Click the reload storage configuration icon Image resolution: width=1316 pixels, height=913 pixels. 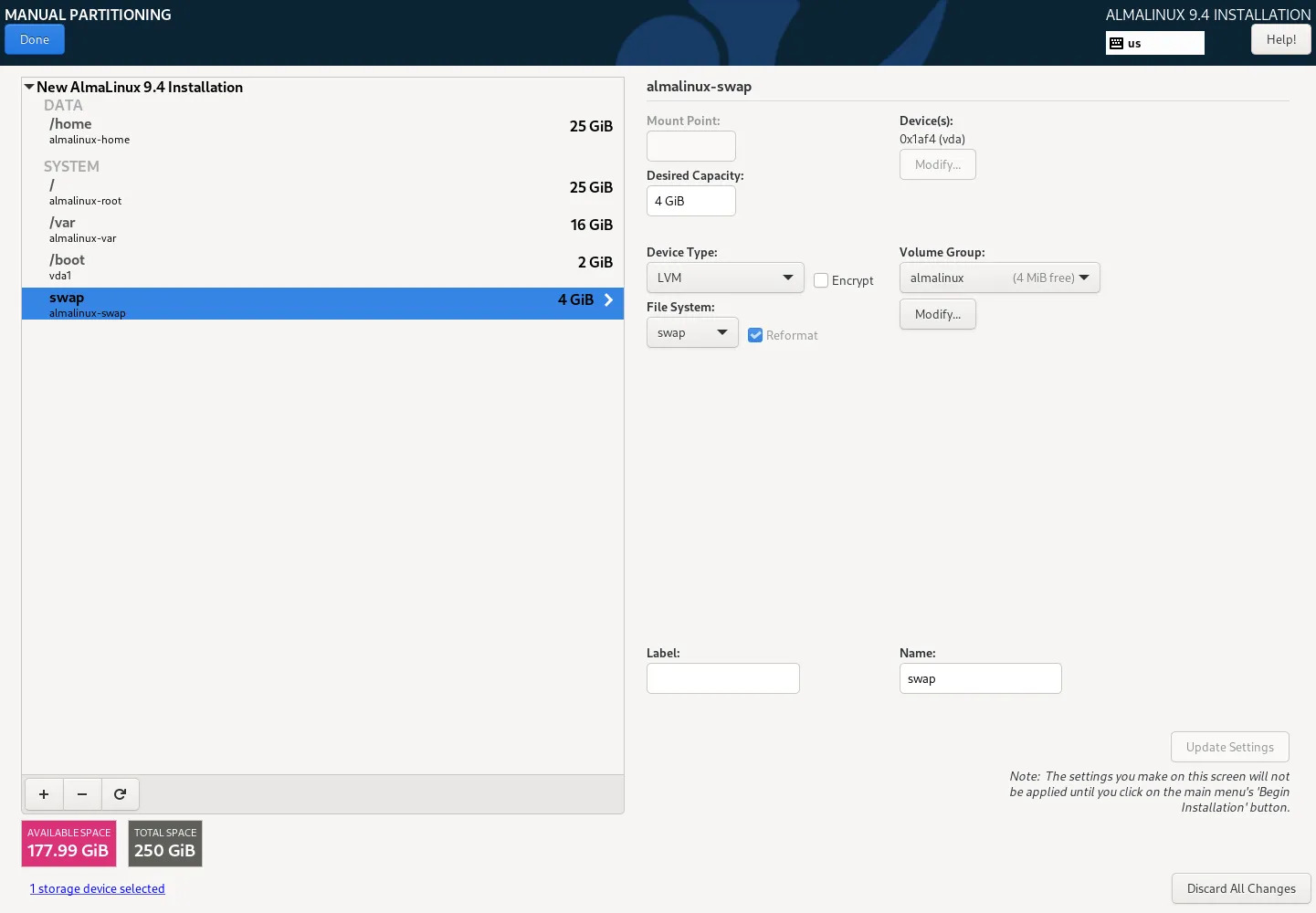(120, 794)
